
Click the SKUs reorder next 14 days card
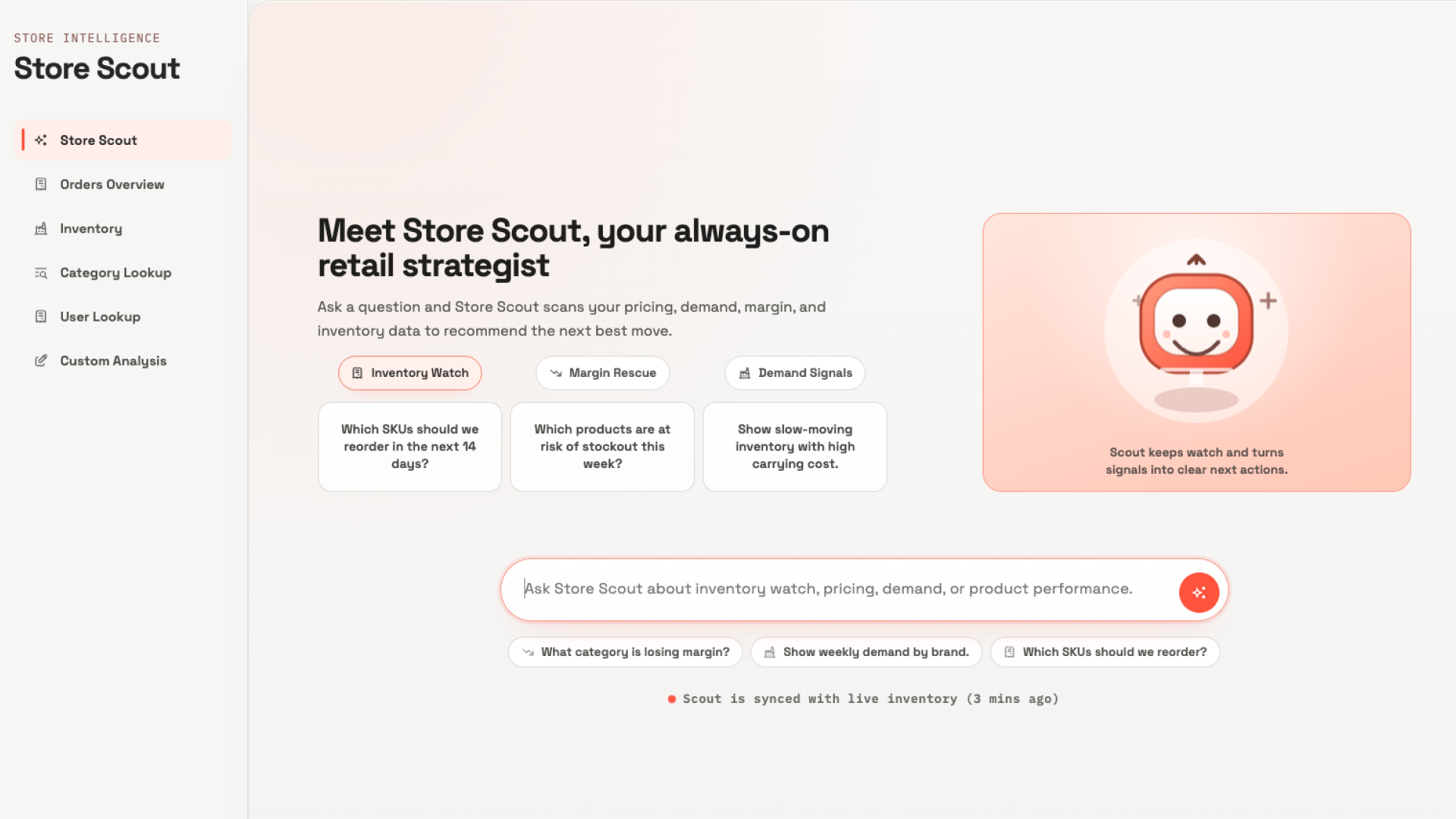pos(409,446)
